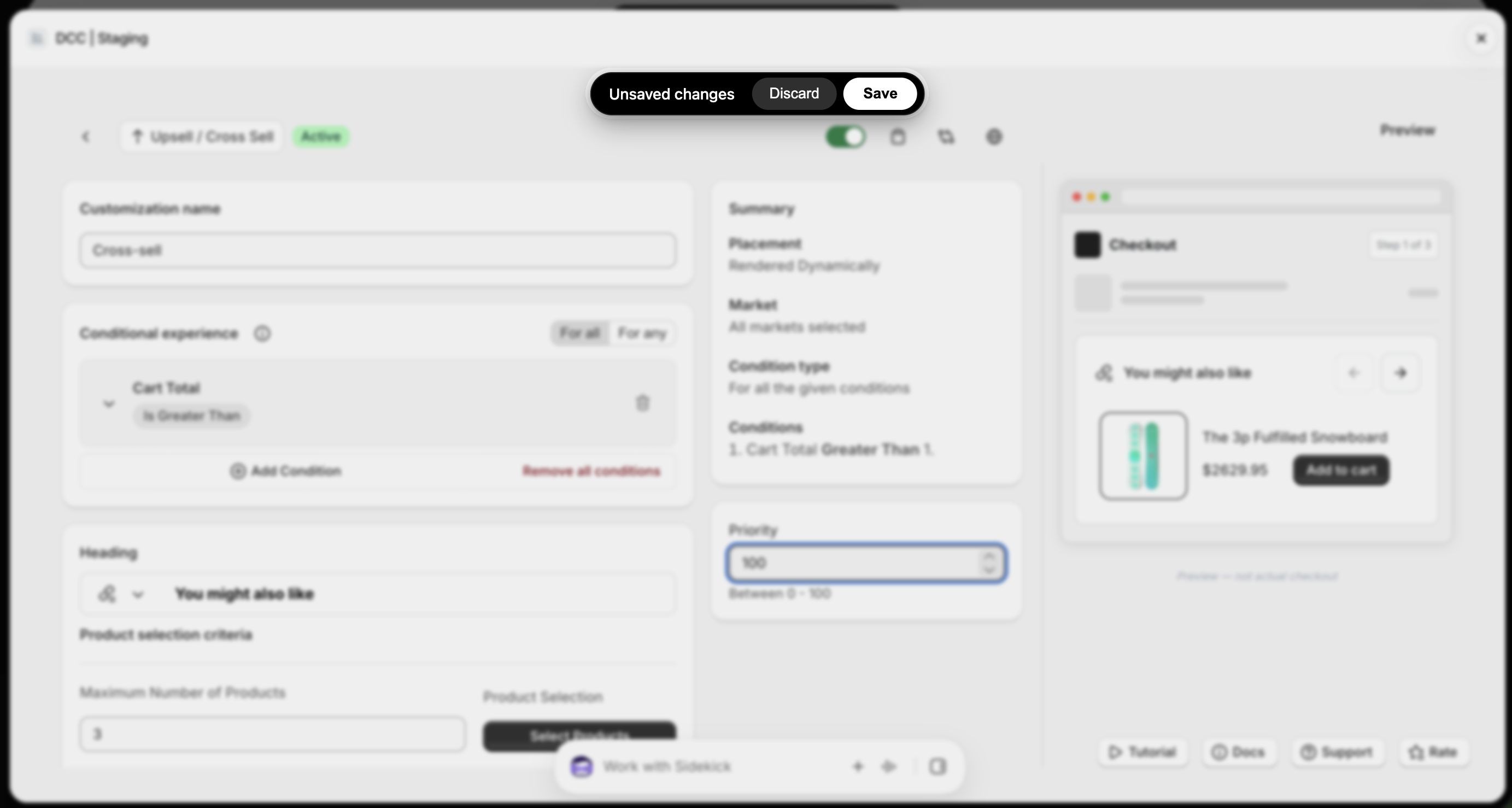Click next arrow in product carousel preview
1512x808 pixels.
pyautogui.click(x=1401, y=373)
